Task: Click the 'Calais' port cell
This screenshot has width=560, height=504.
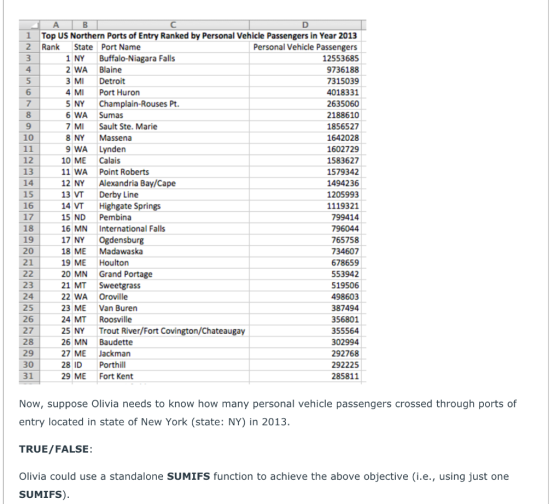Action: [x=173, y=161]
